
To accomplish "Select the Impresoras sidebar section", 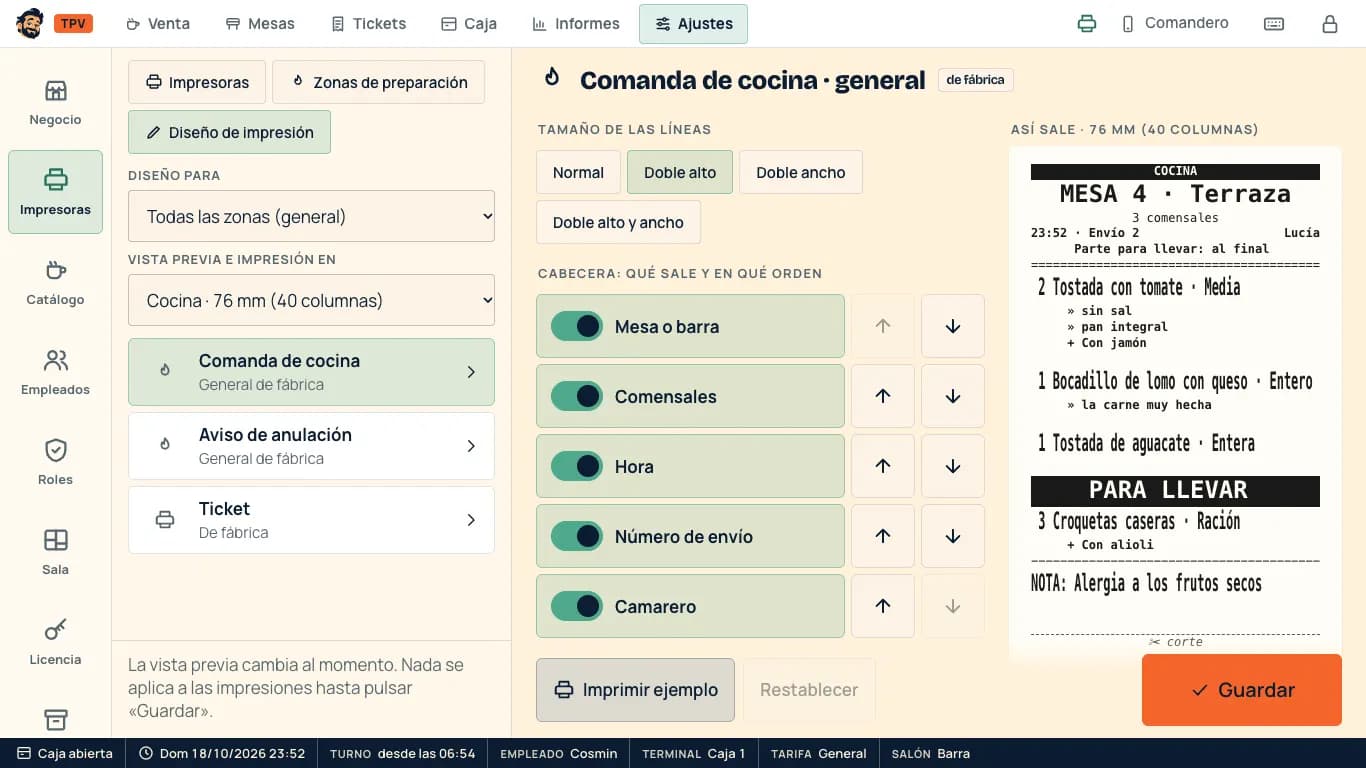I will [x=55, y=192].
